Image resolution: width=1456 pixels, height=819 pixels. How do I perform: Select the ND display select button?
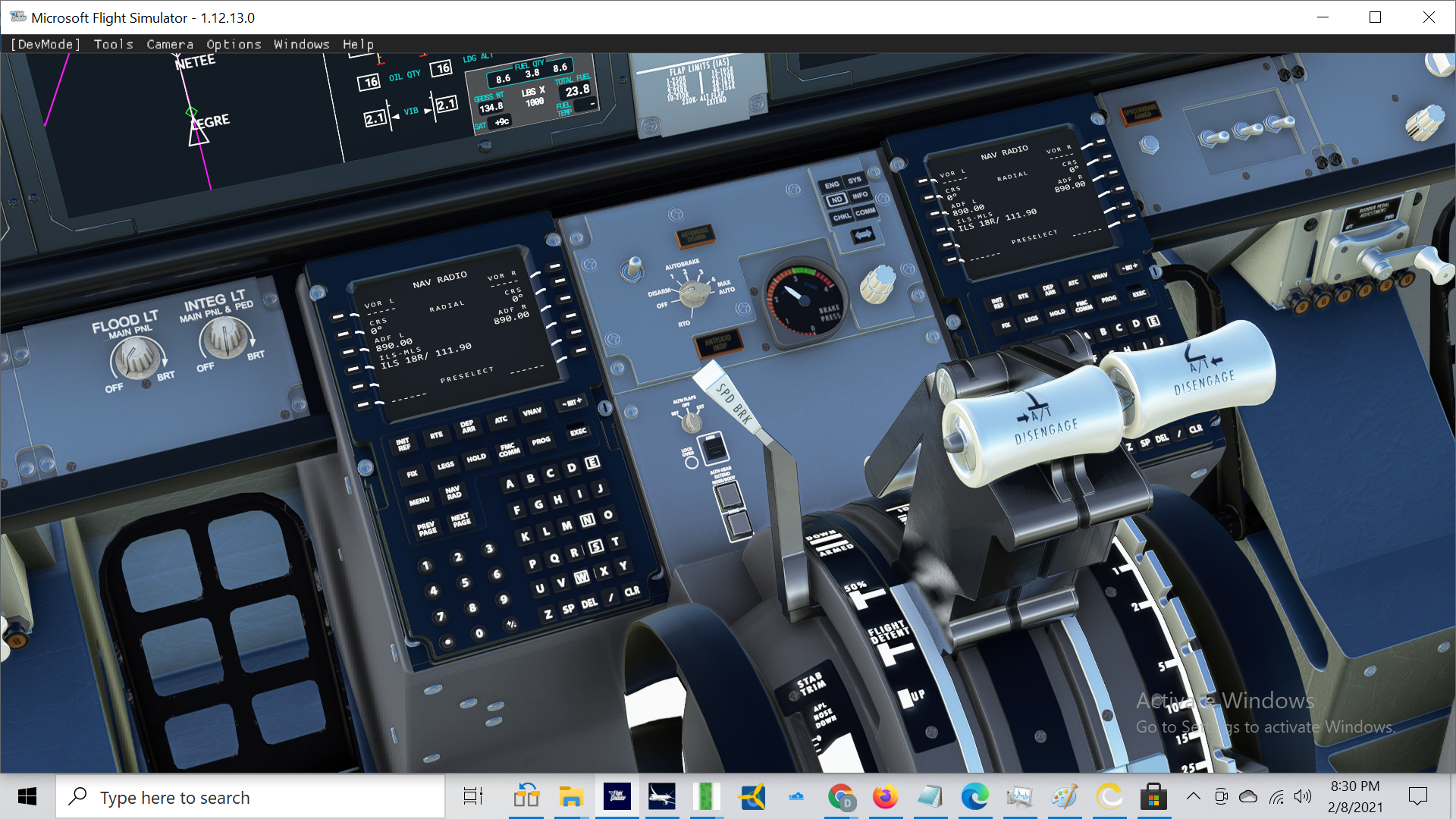click(836, 200)
